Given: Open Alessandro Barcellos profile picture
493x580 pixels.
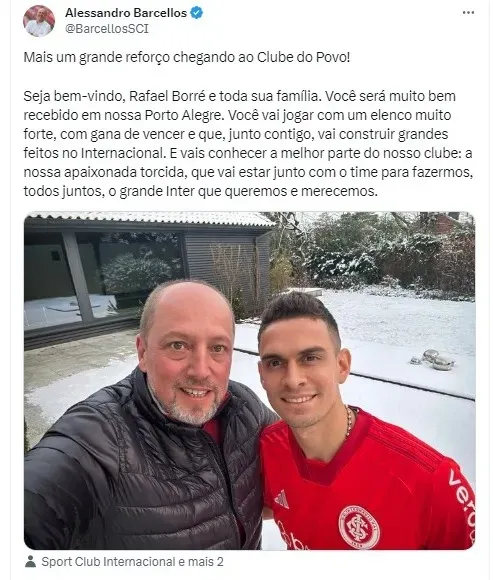Looking at the screenshot, I should (39, 21).
